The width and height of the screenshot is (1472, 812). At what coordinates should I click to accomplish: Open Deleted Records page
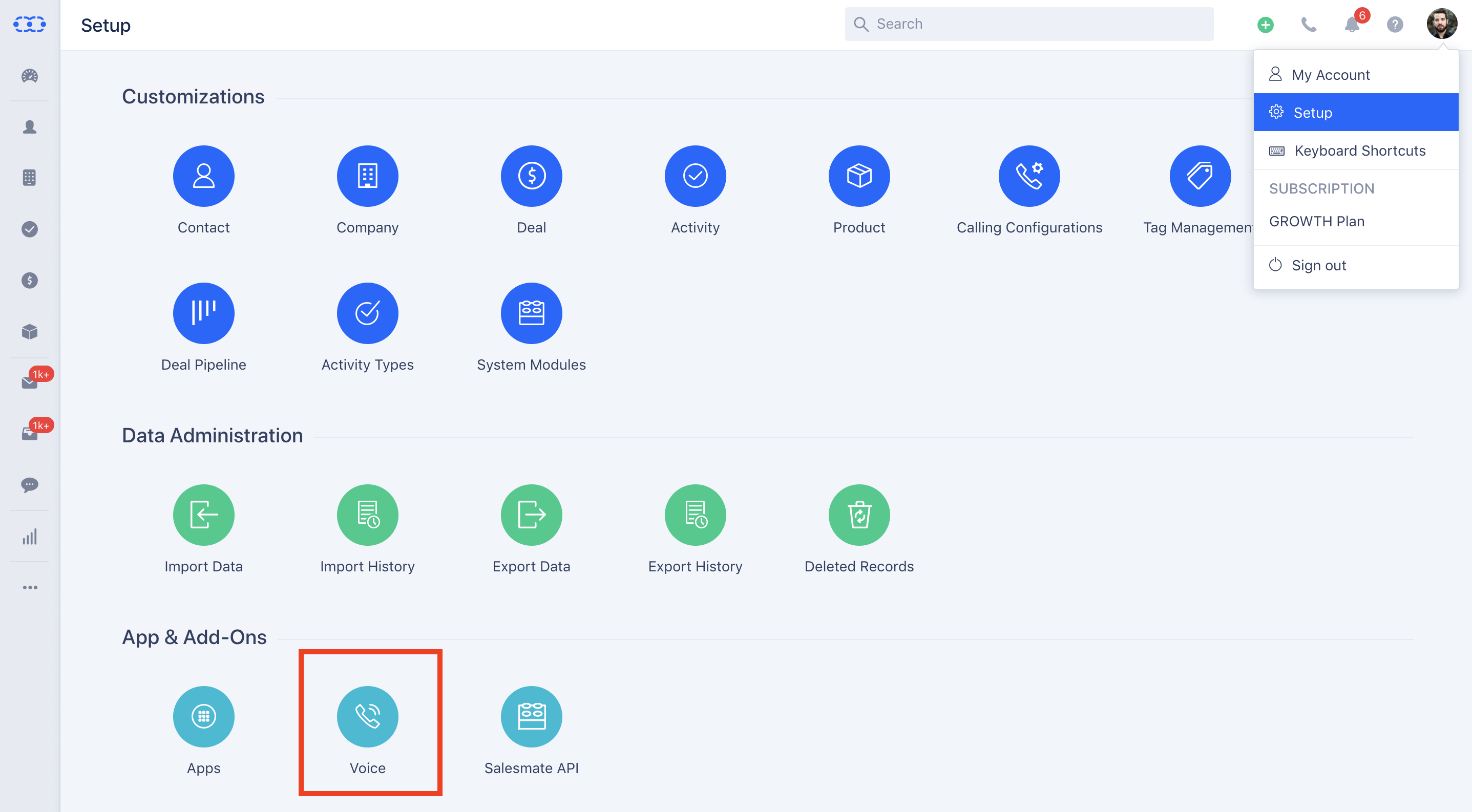[x=859, y=515]
